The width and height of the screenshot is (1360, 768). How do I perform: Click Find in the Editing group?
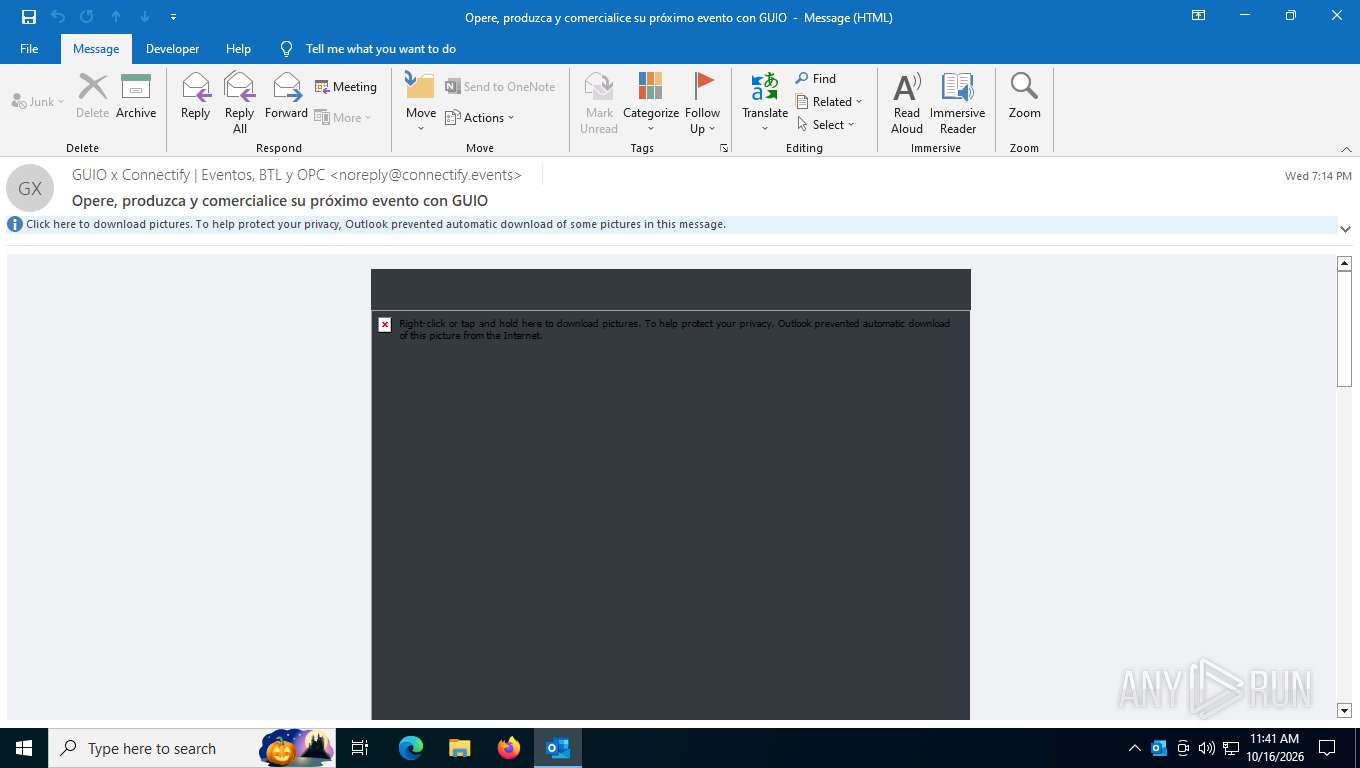816,78
